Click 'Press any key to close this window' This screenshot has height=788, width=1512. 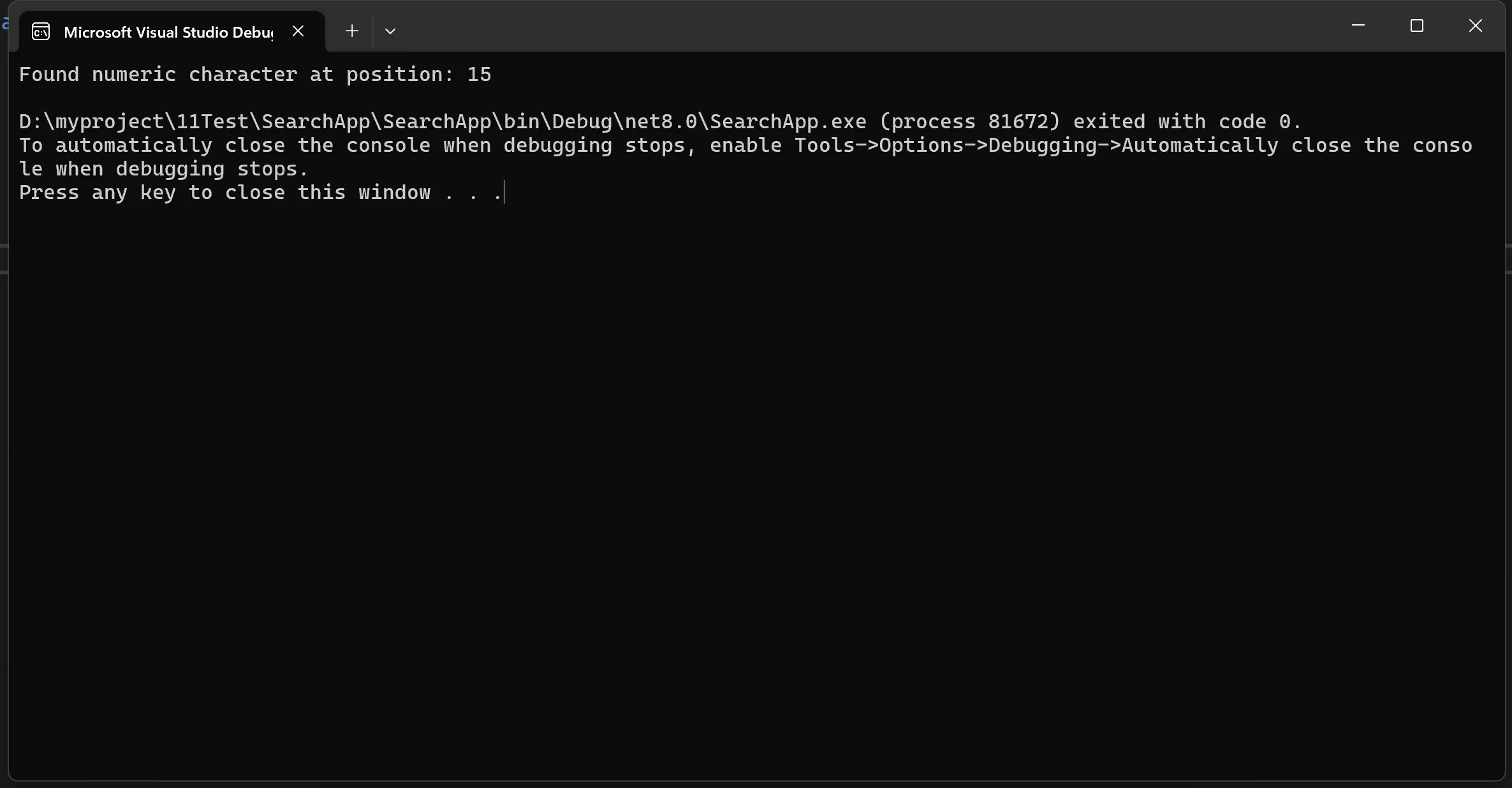(x=224, y=192)
